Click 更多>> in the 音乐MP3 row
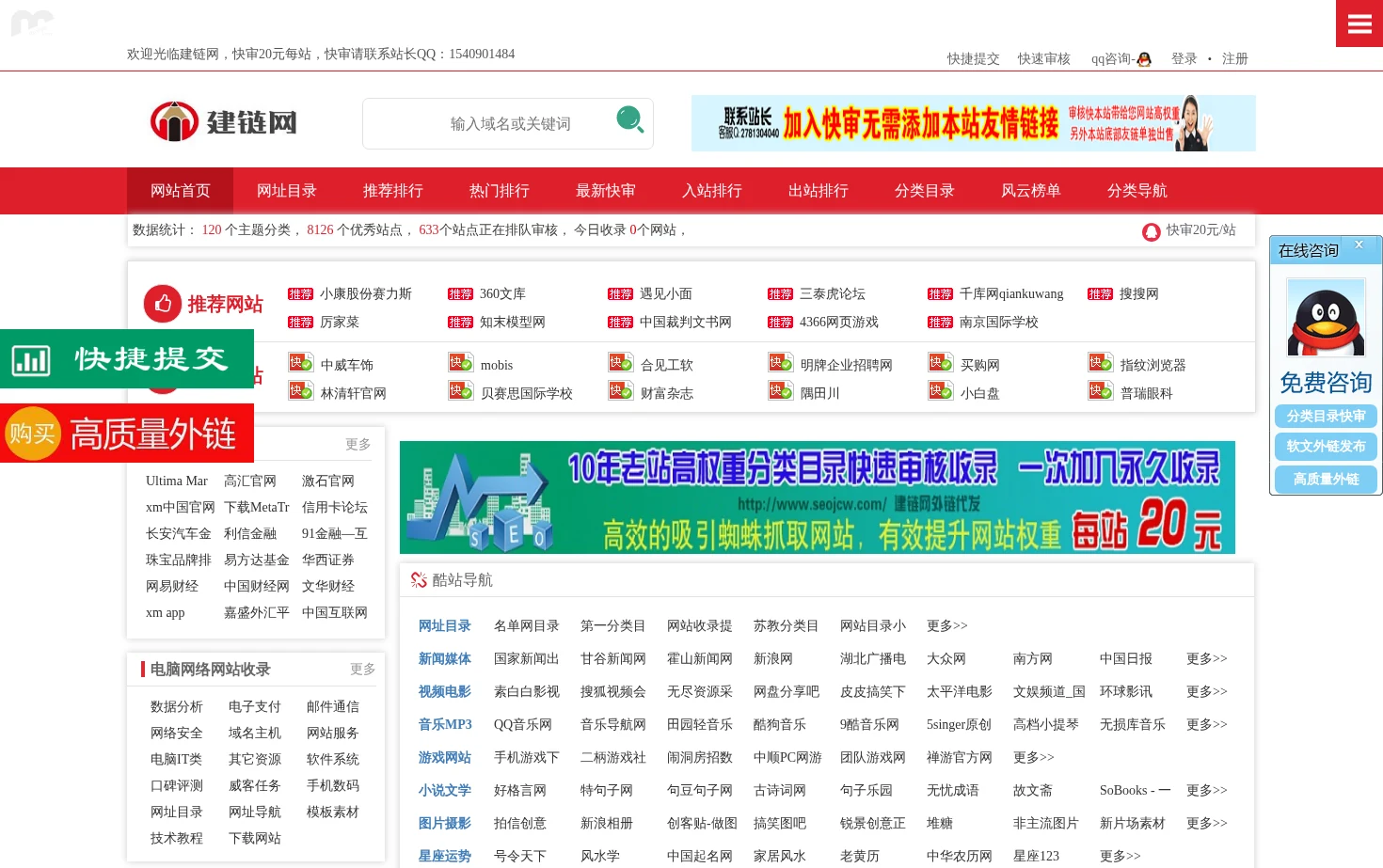Screen dimensions: 1383x868 [x=1206, y=725]
